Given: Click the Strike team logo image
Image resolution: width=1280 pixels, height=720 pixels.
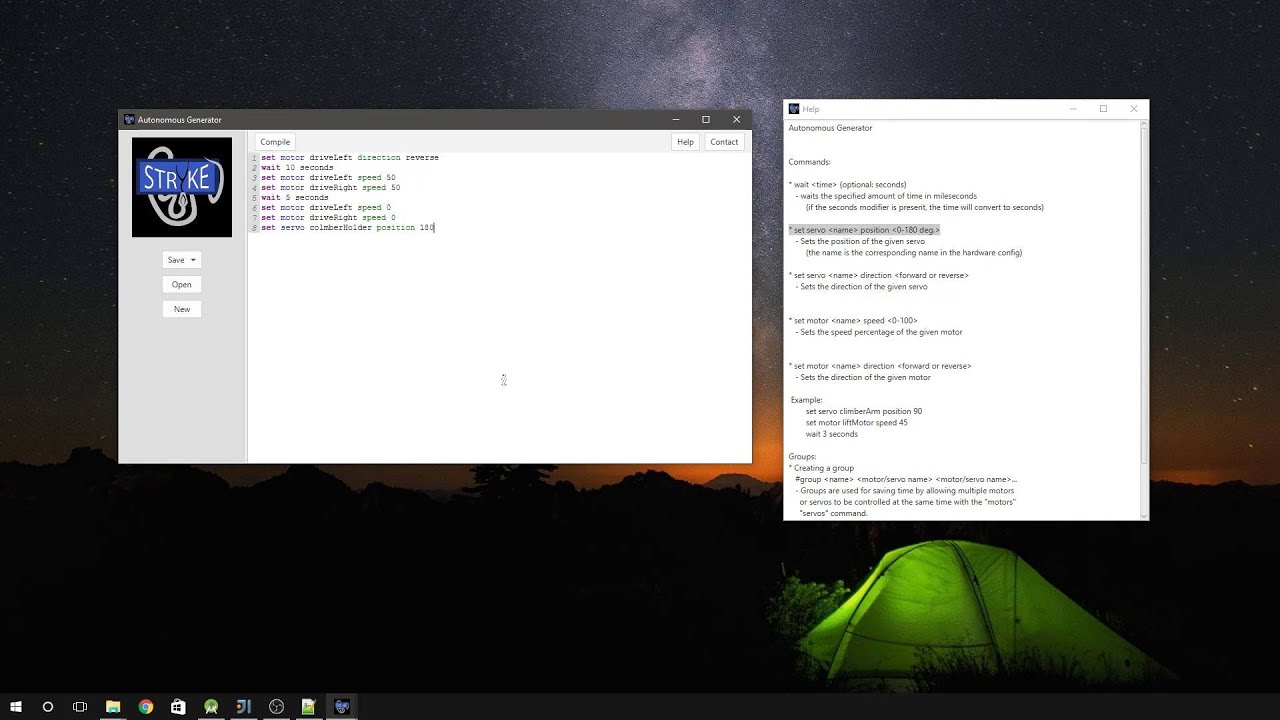Looking at the screenshot, I should (x=182, y=187).
